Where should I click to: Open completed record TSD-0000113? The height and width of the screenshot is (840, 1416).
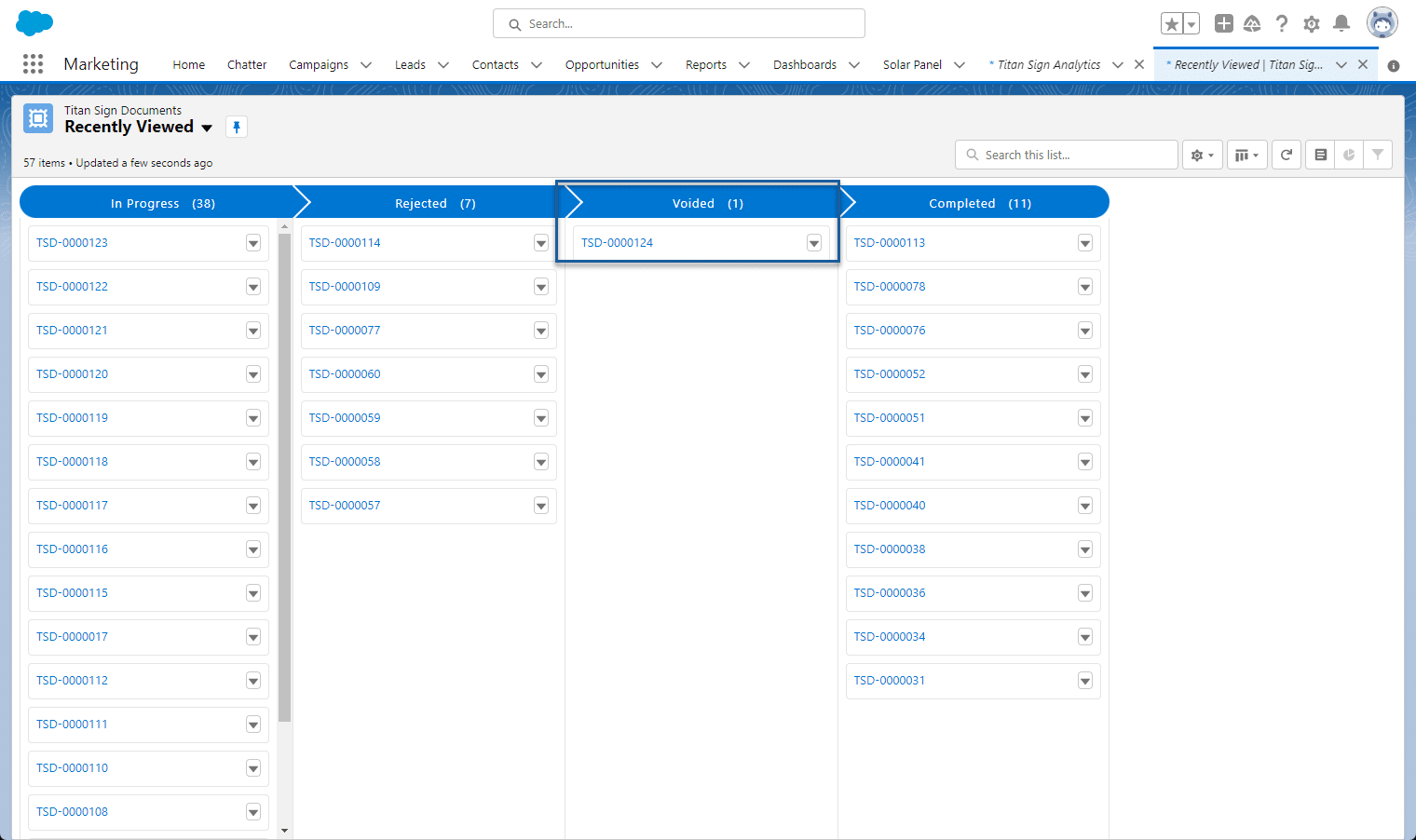tap(890, 243)
